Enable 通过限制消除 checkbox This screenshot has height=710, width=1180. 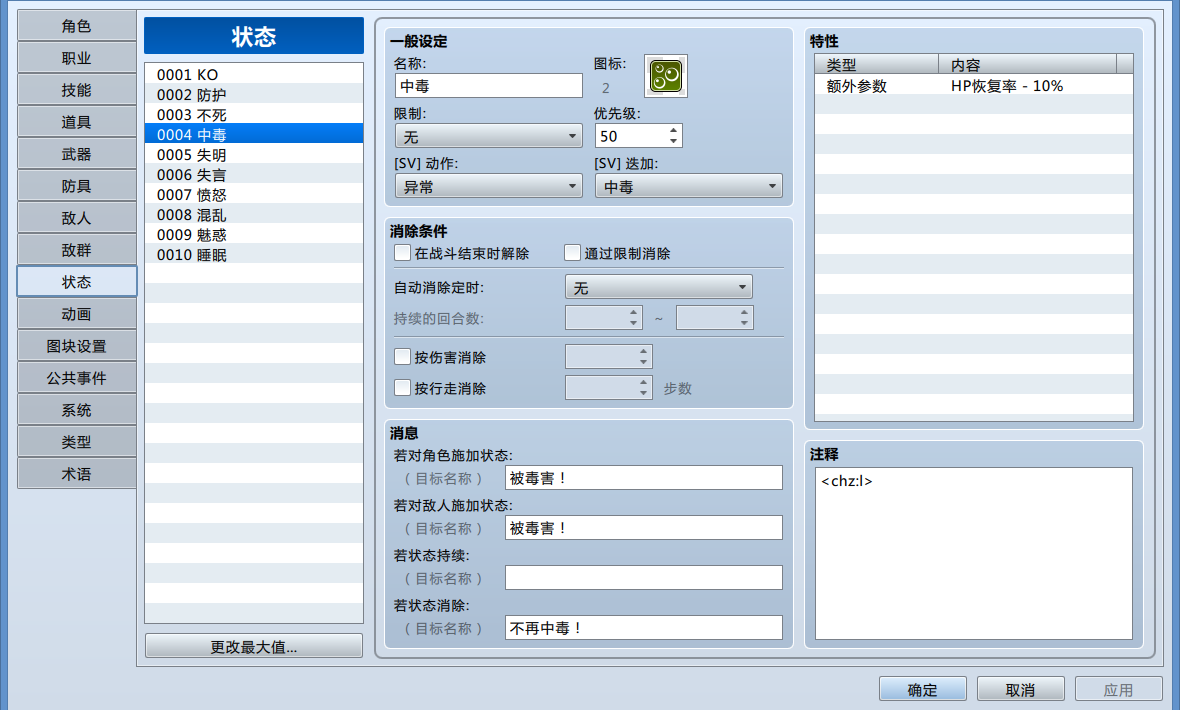[573, 253]
